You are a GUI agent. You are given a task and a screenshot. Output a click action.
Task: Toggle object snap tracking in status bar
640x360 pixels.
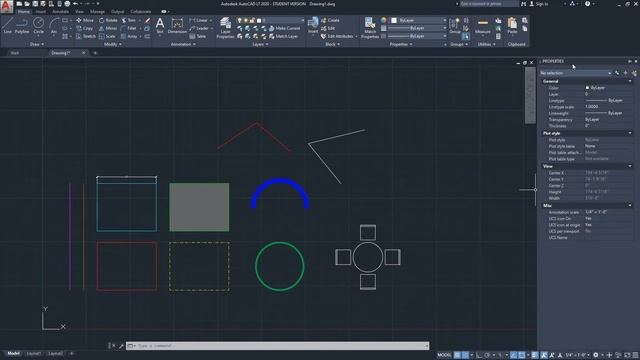pos(513,355)
